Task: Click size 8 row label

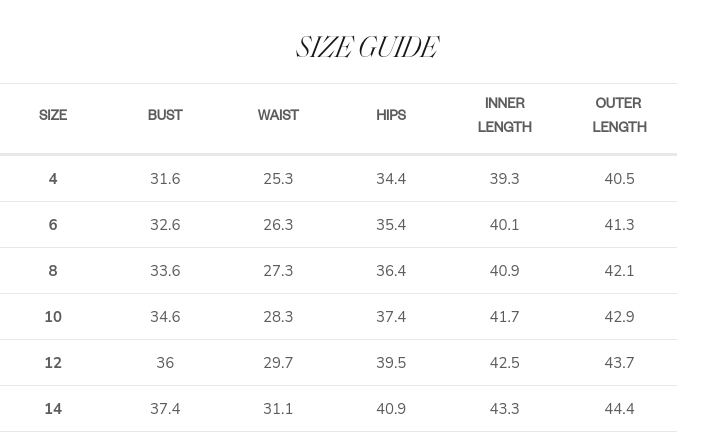Action: pyautogui.click(x=53, y=271)
